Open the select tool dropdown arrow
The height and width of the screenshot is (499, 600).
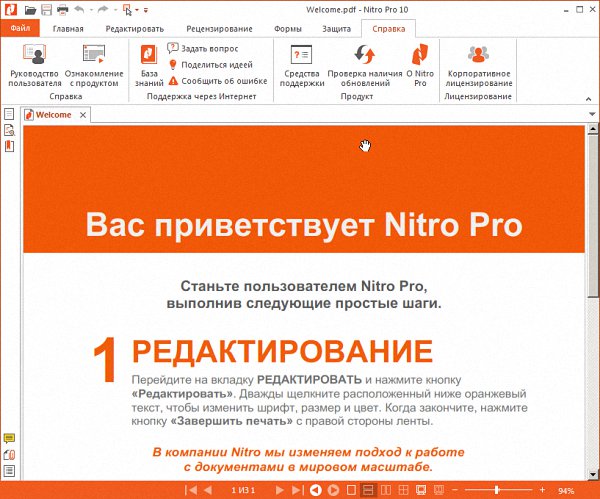pyautogui.click(x=137, y=10)
